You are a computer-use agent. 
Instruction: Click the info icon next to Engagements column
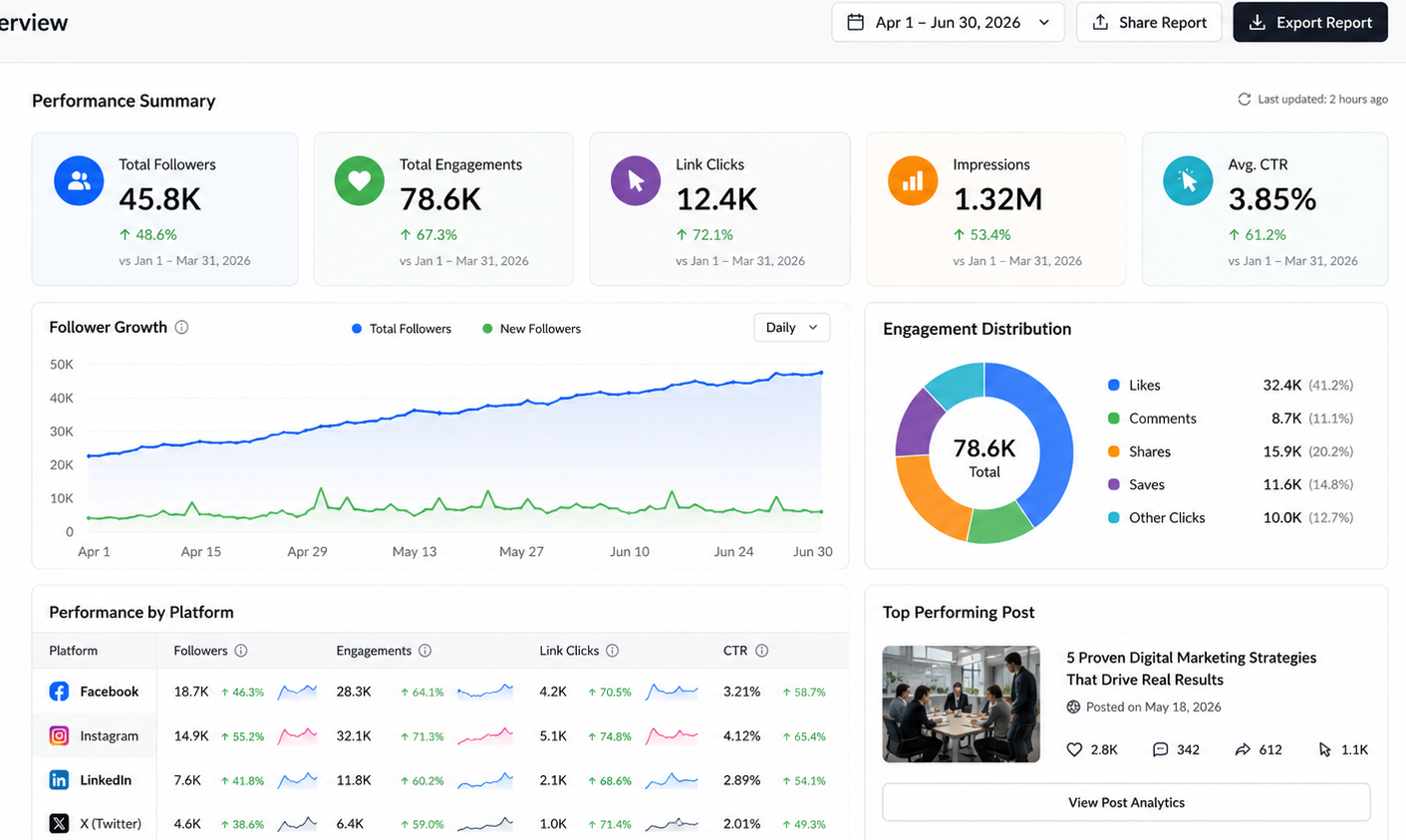pos(425,651)
